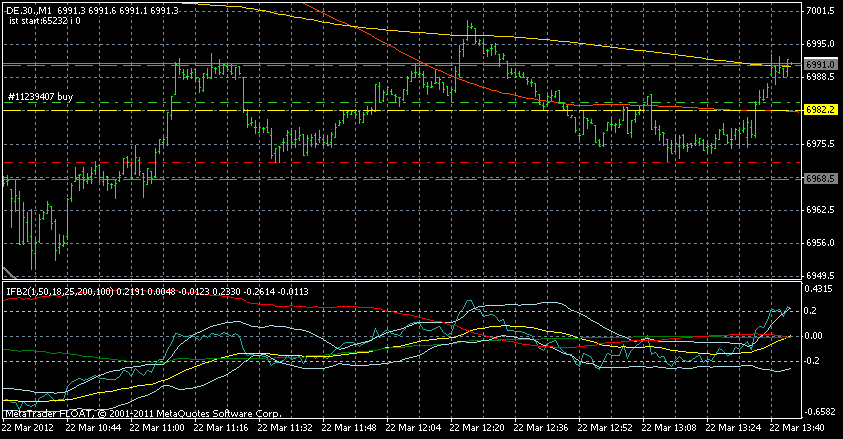Viewport: 843px width, 439px height.
Task: Click the 0.00 indicator scale value
Action: [x=813, y=336]
